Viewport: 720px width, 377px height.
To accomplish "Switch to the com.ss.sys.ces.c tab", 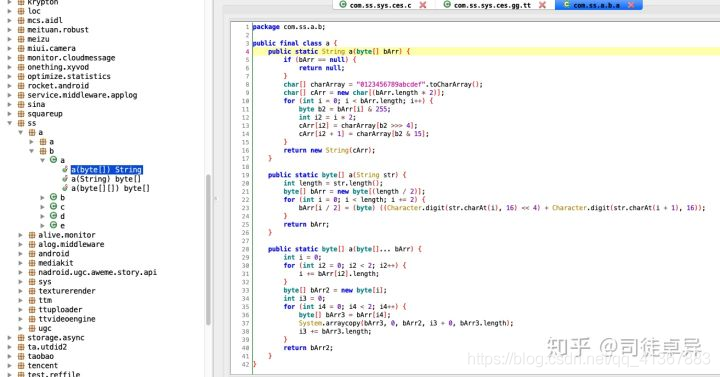I will (x=380, y=5).
